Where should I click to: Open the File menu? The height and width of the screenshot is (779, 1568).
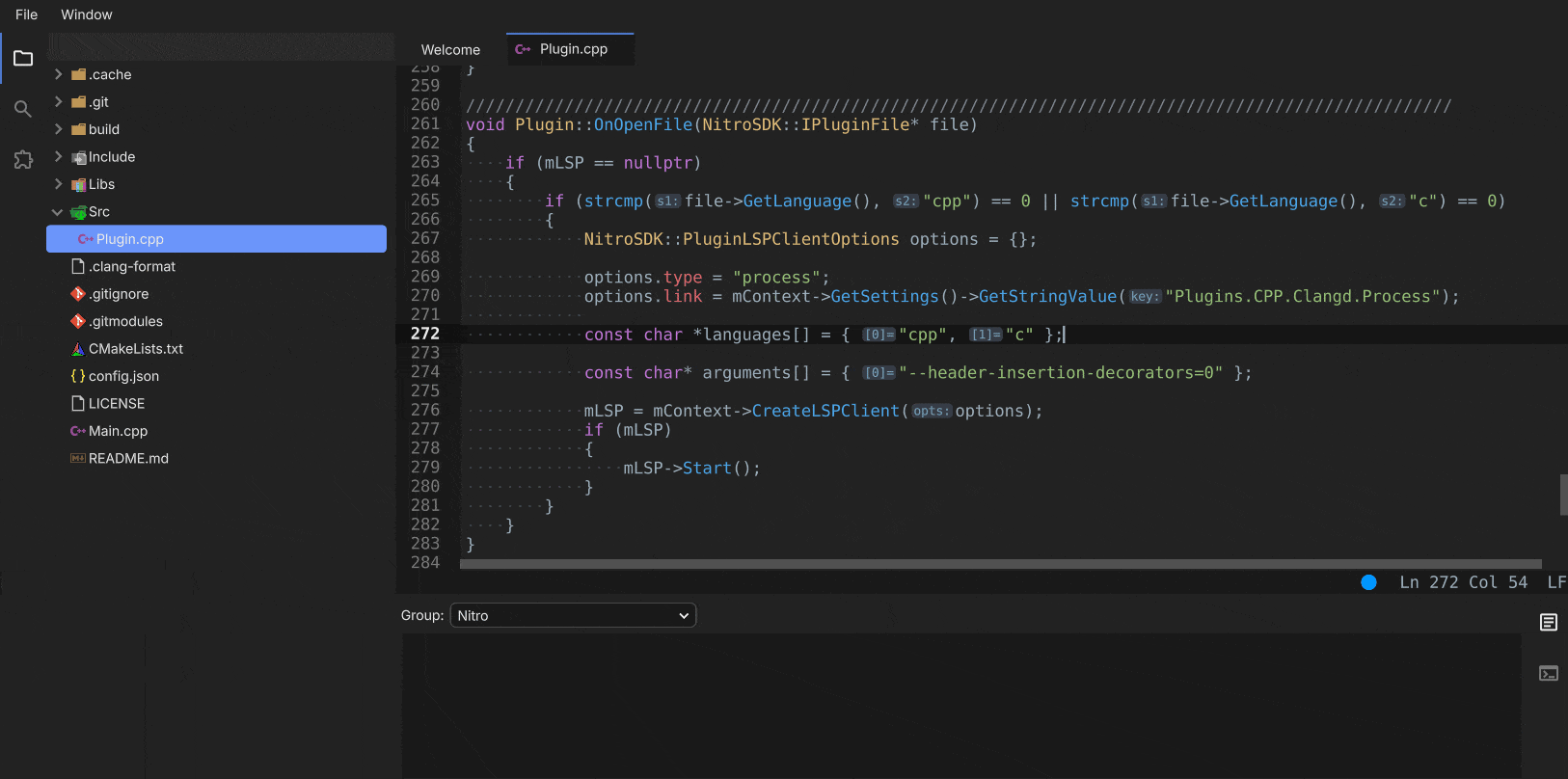(27, 14)
